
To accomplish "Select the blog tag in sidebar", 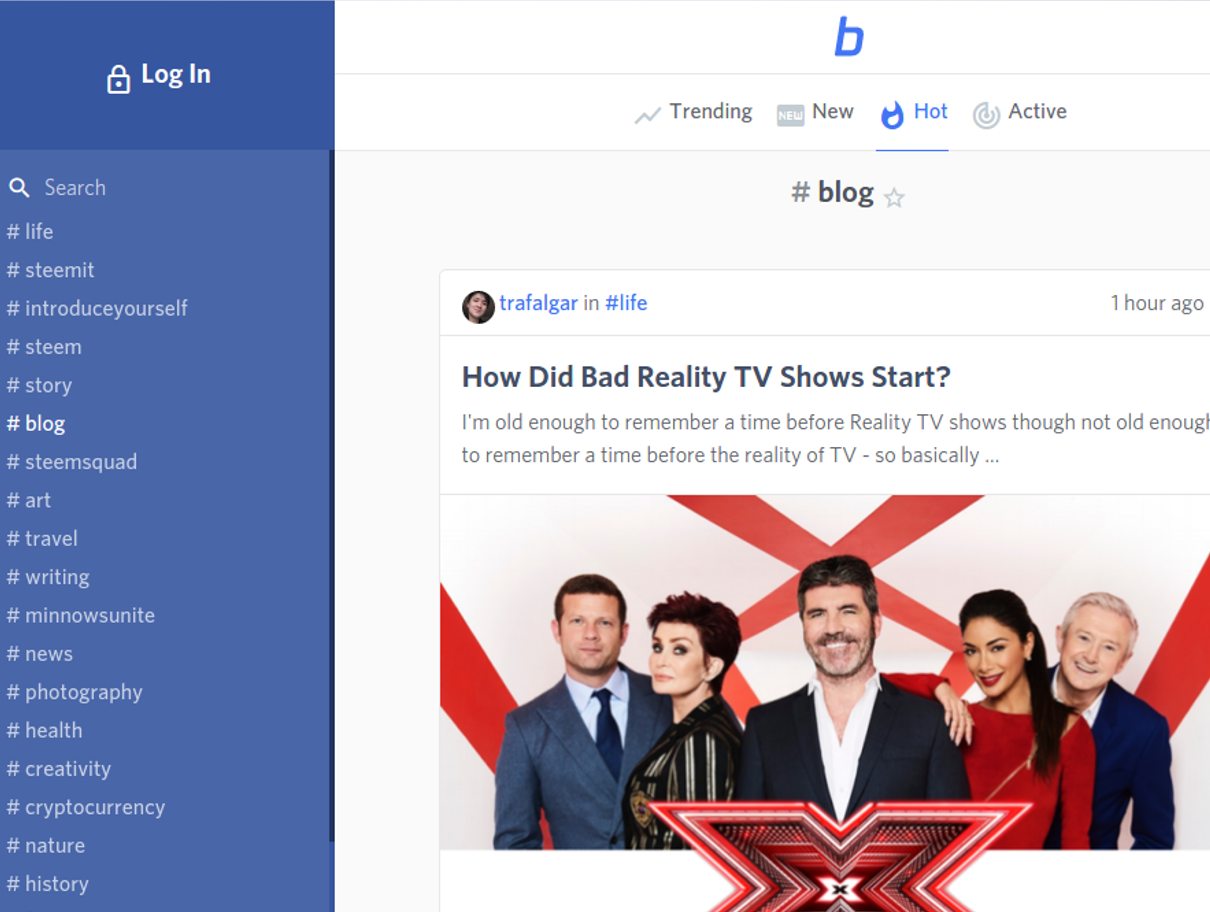I will click(36, 423).
